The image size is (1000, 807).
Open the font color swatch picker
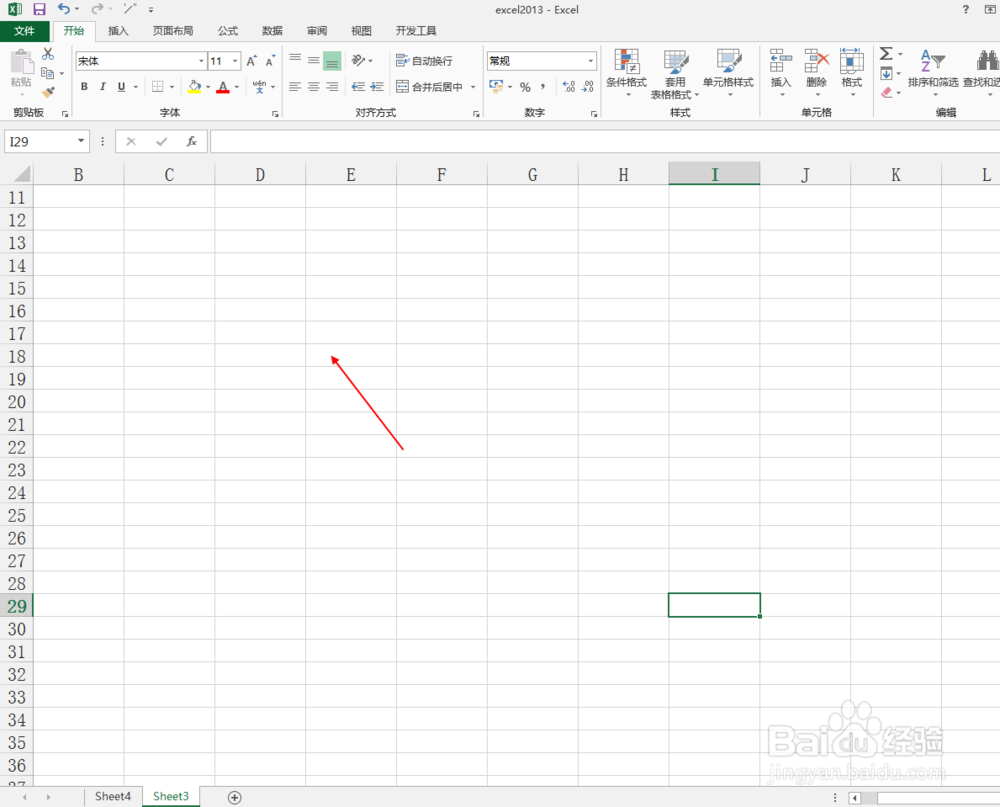225,86
